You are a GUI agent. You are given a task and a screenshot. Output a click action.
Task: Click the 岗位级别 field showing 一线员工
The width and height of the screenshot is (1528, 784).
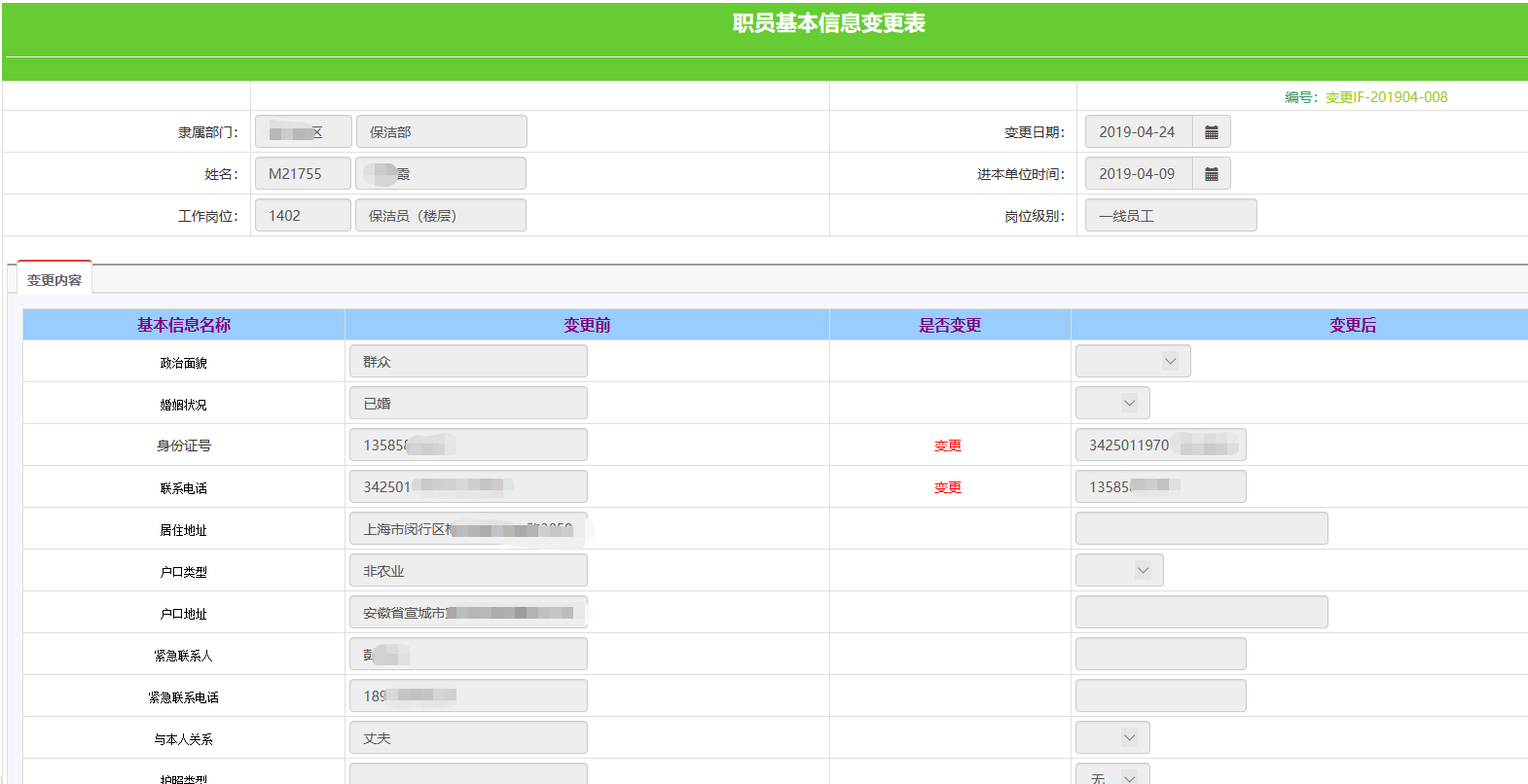pyautogui.click(x=1171, y=216)
